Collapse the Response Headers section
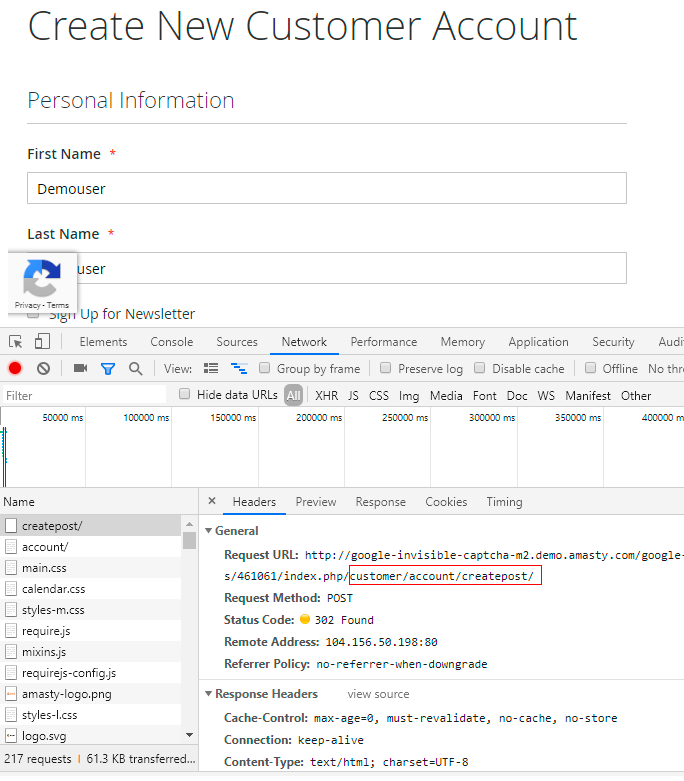The height and width of the screenshot is (781, 684). (x=209, y=694)
